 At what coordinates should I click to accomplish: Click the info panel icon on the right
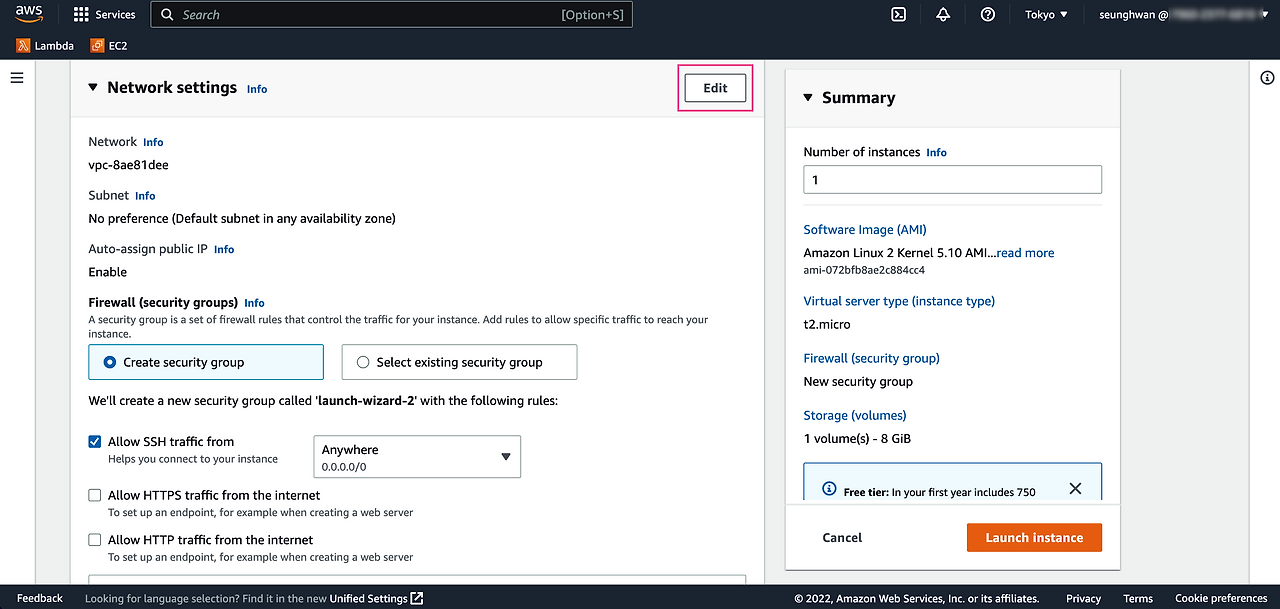[x=1267, y=77]
